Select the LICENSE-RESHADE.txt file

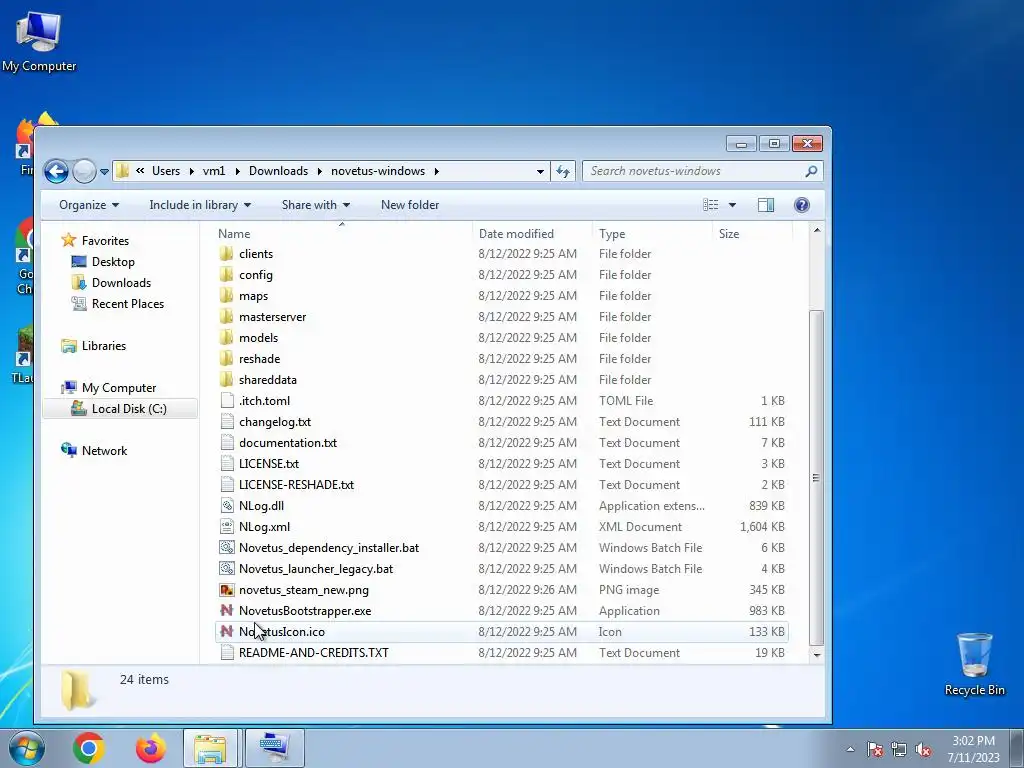coord(502,485)
